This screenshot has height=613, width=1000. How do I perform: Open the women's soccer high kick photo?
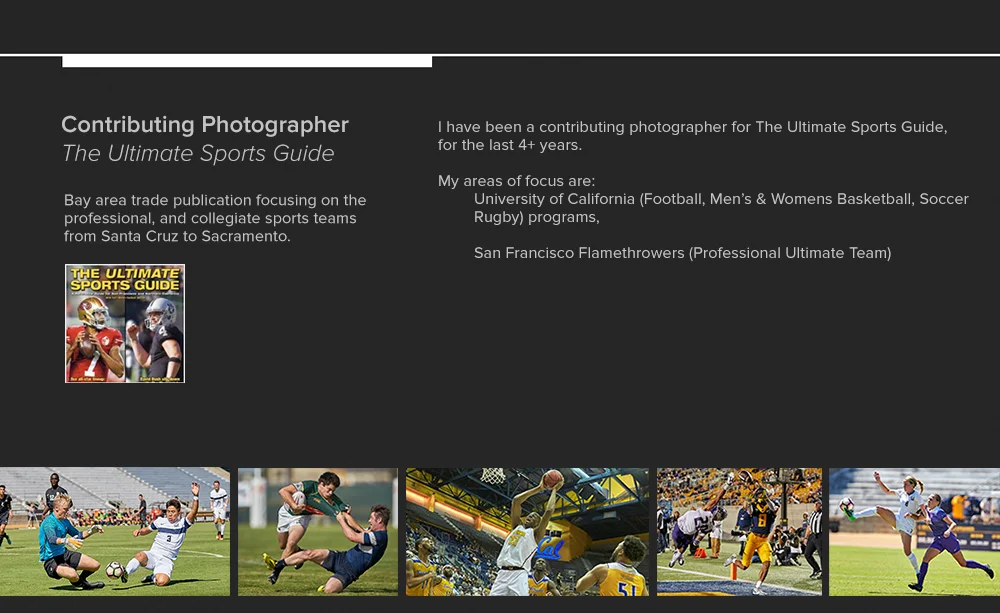click(915, 532)
